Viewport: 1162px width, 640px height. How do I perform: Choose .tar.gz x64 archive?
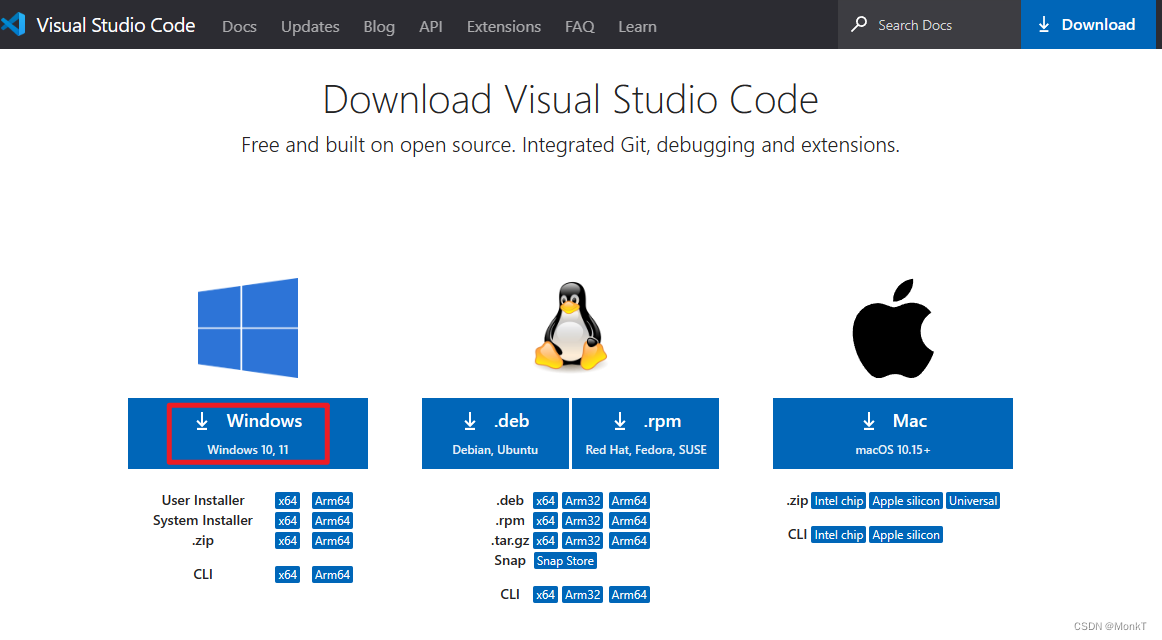pyautogui.click(x=545, y=541)
